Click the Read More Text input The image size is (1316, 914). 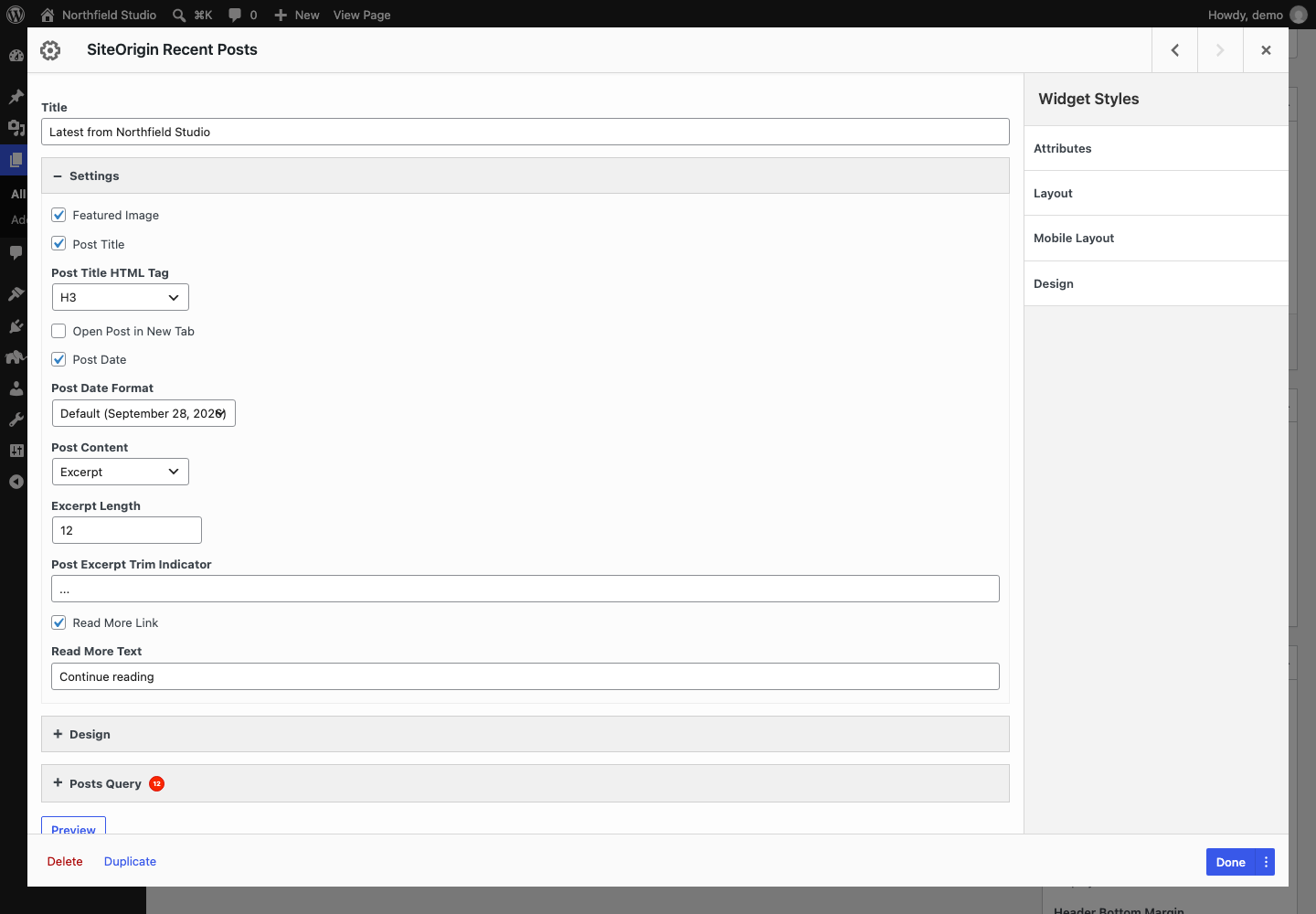[525, 676]
